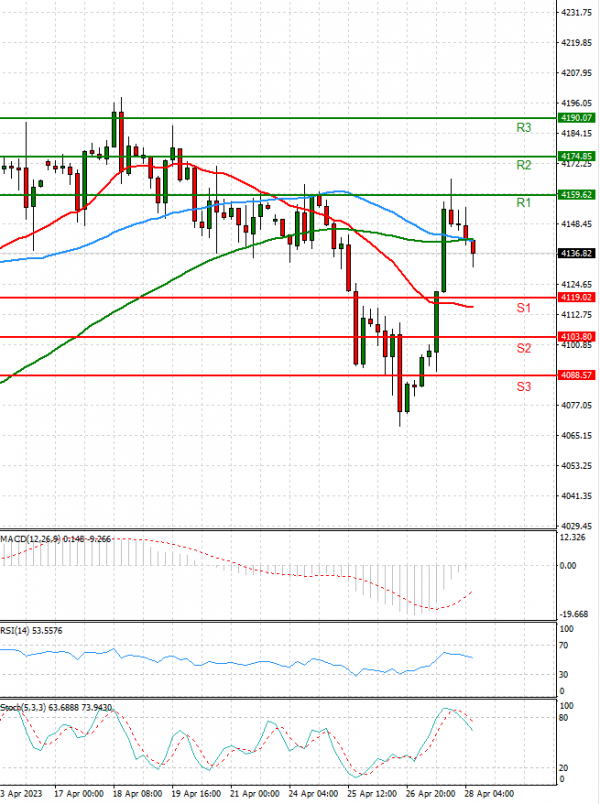
Task: Click the 4124.65 price axis value
Action: [x=576, y=284]
